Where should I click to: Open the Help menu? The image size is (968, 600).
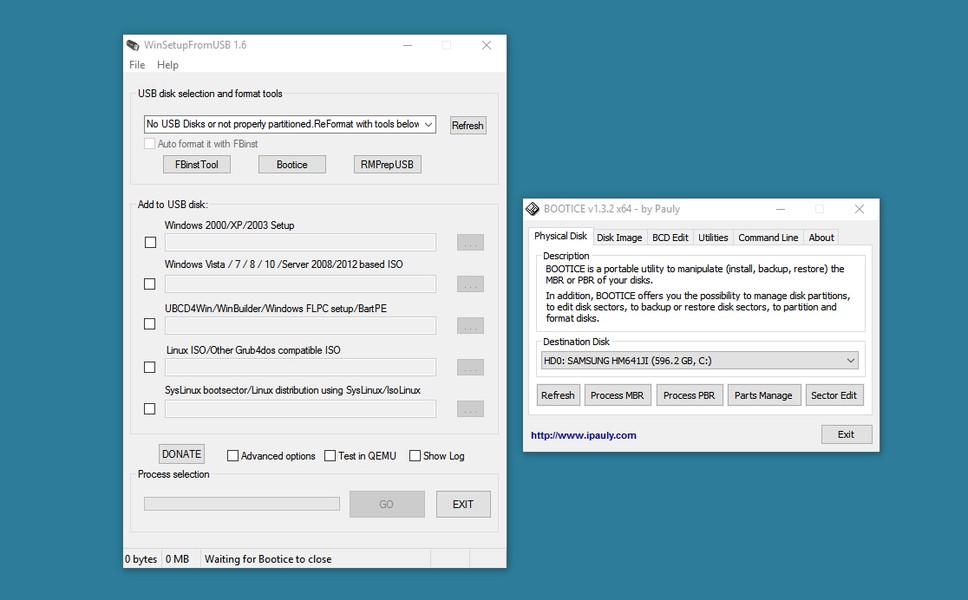(x=168, y=65)
